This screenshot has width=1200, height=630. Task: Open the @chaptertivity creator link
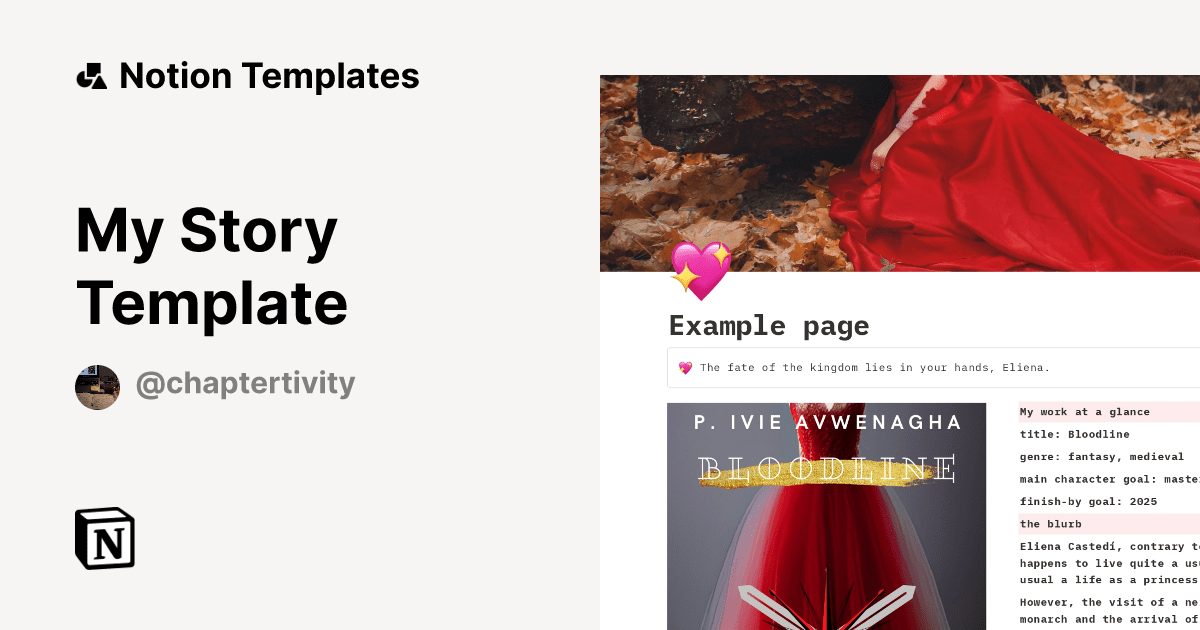coord(245,384)
